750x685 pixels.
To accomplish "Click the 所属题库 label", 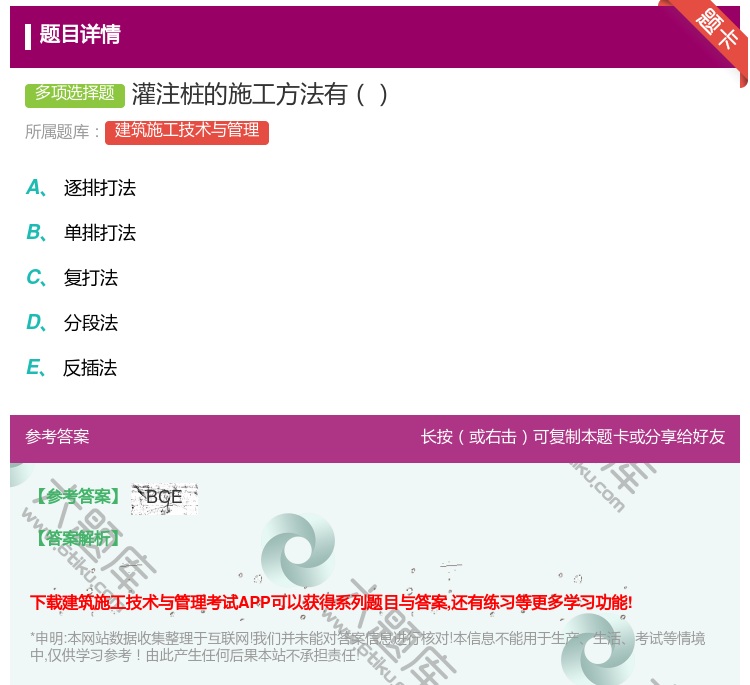I will pos(62,132).
